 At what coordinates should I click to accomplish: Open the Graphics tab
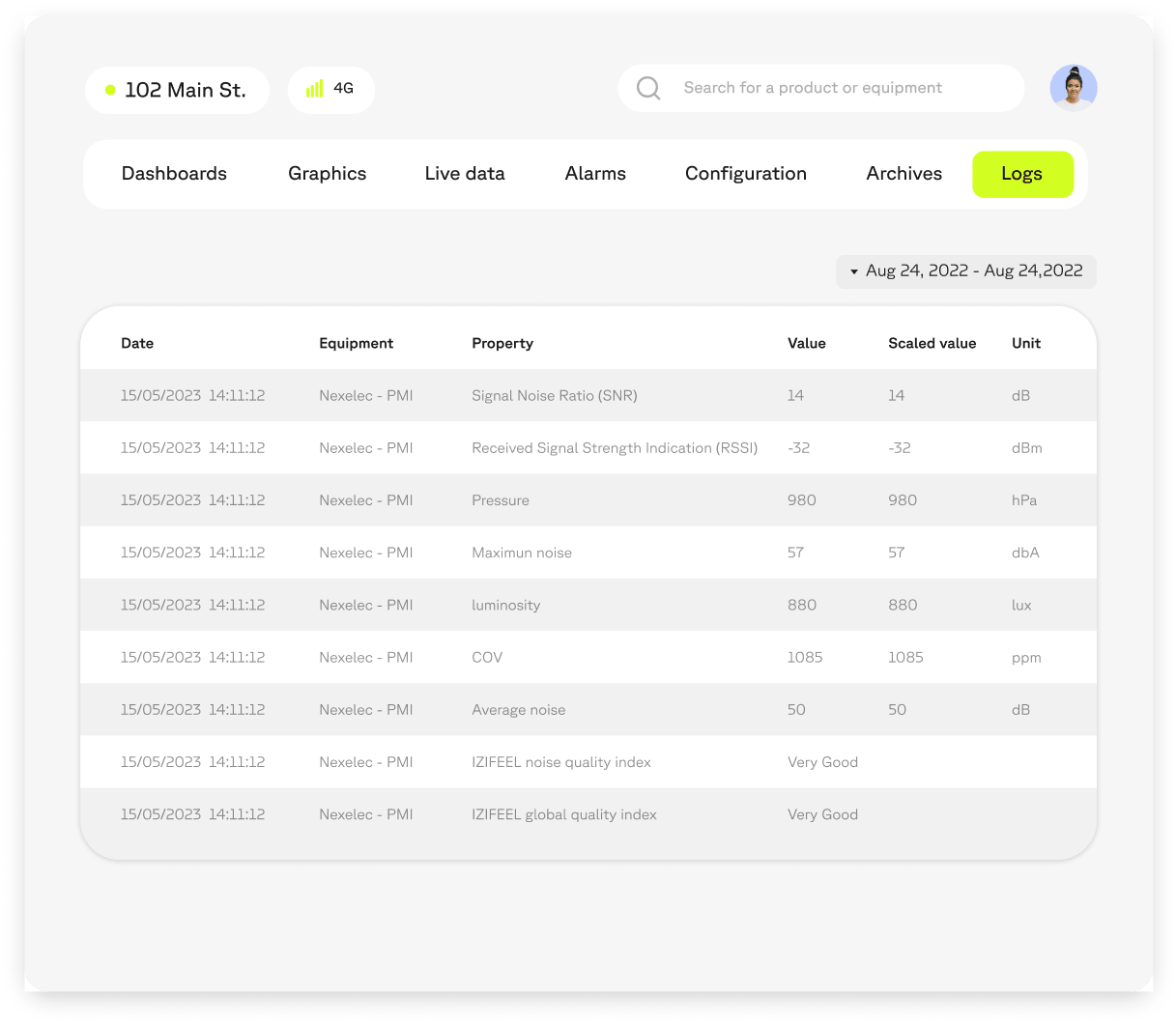(x=327, y=174)
